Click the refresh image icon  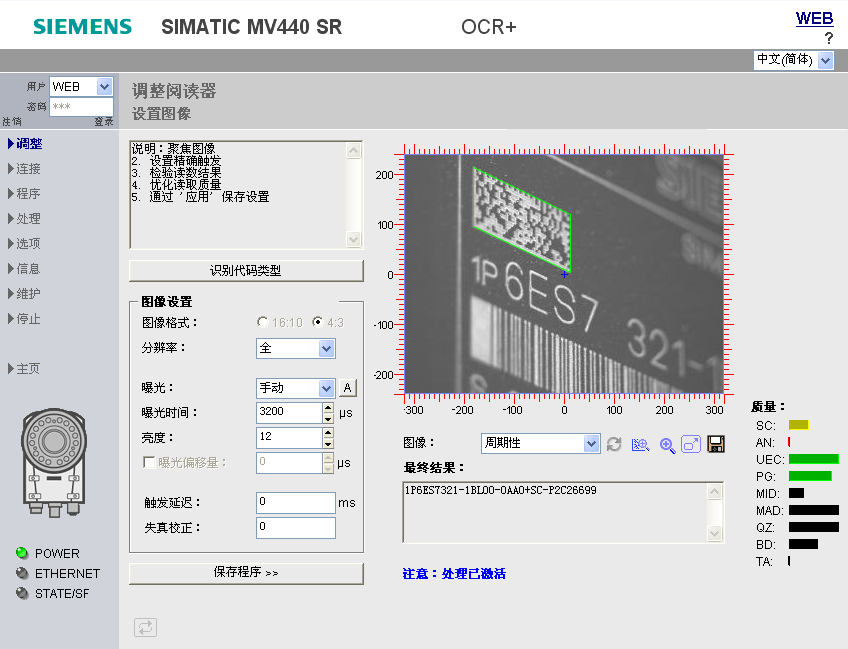coord(614,444)
